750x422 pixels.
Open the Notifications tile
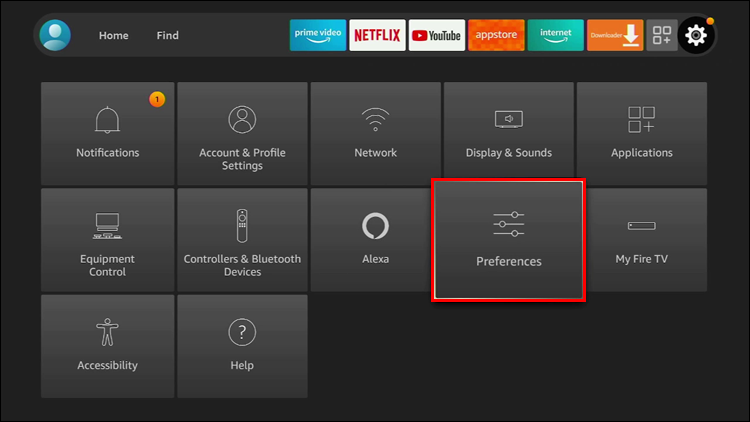tap(108, 133)
